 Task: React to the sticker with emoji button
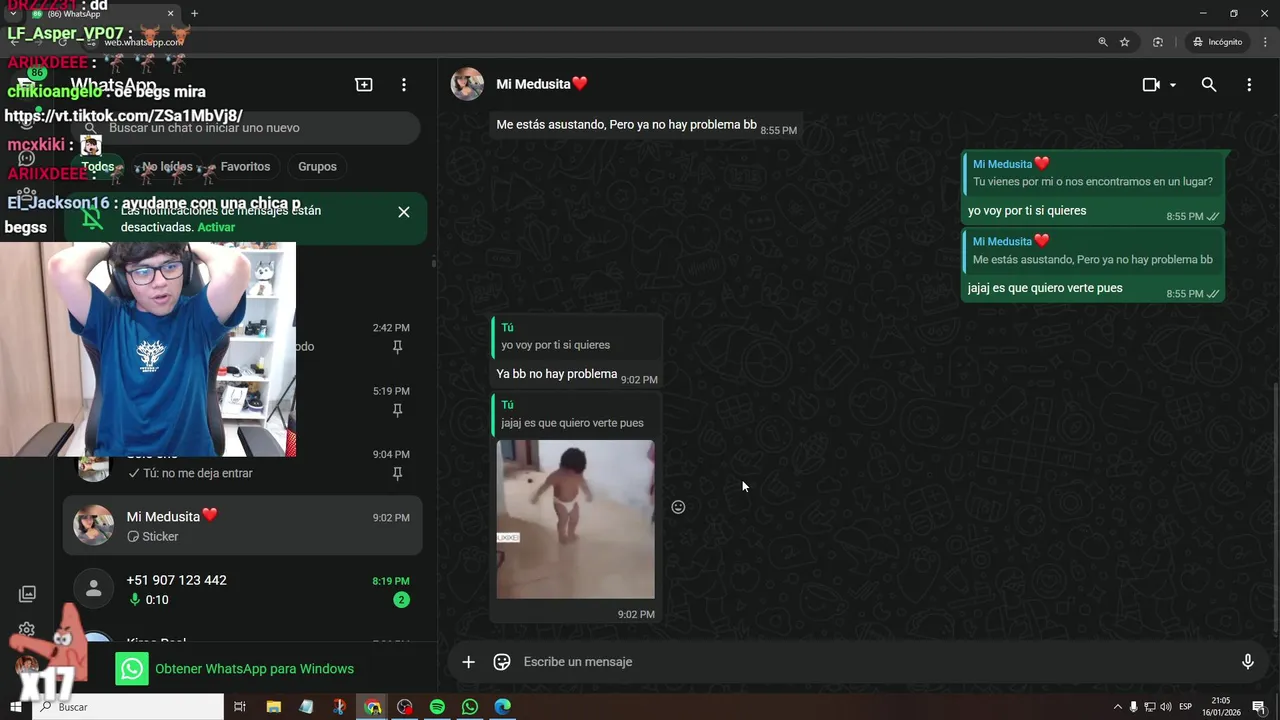678,507
